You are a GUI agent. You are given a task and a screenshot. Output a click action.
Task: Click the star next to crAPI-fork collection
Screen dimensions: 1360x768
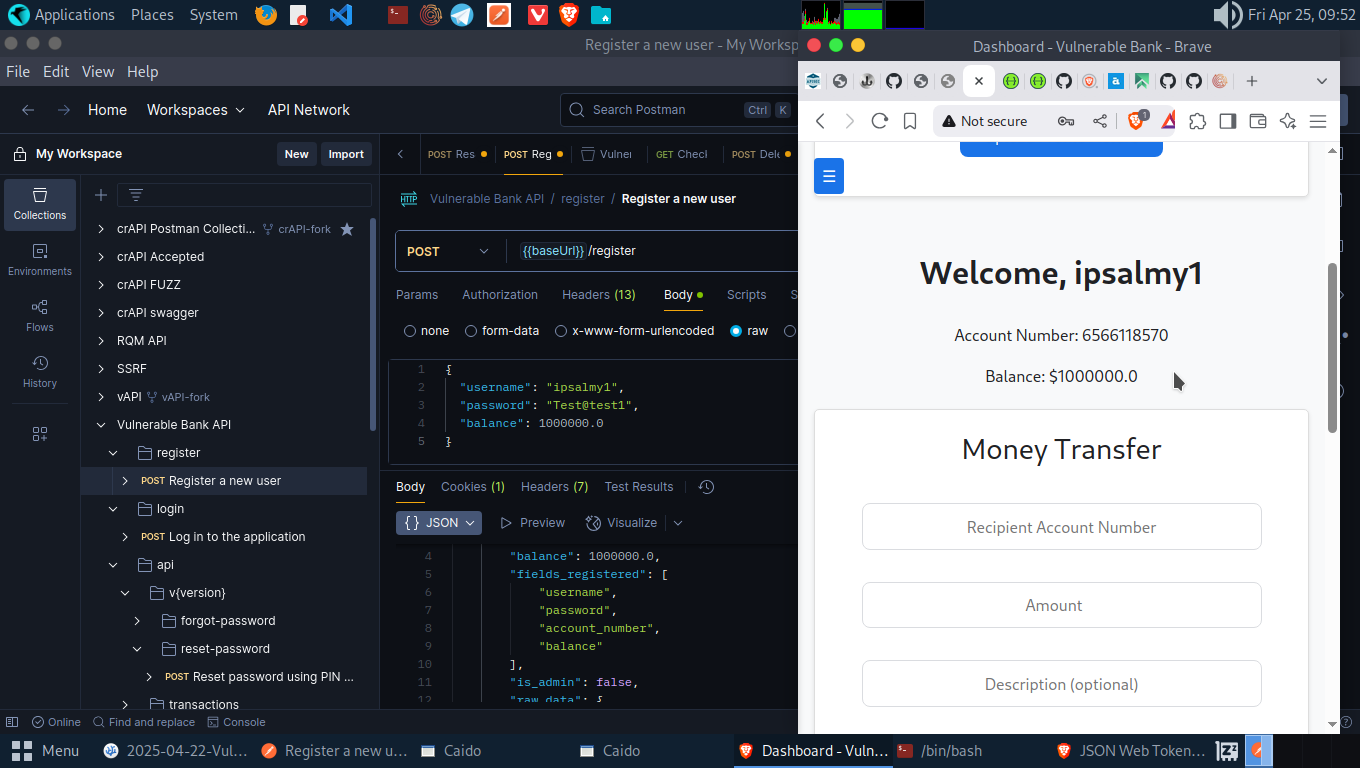[347, 229]
